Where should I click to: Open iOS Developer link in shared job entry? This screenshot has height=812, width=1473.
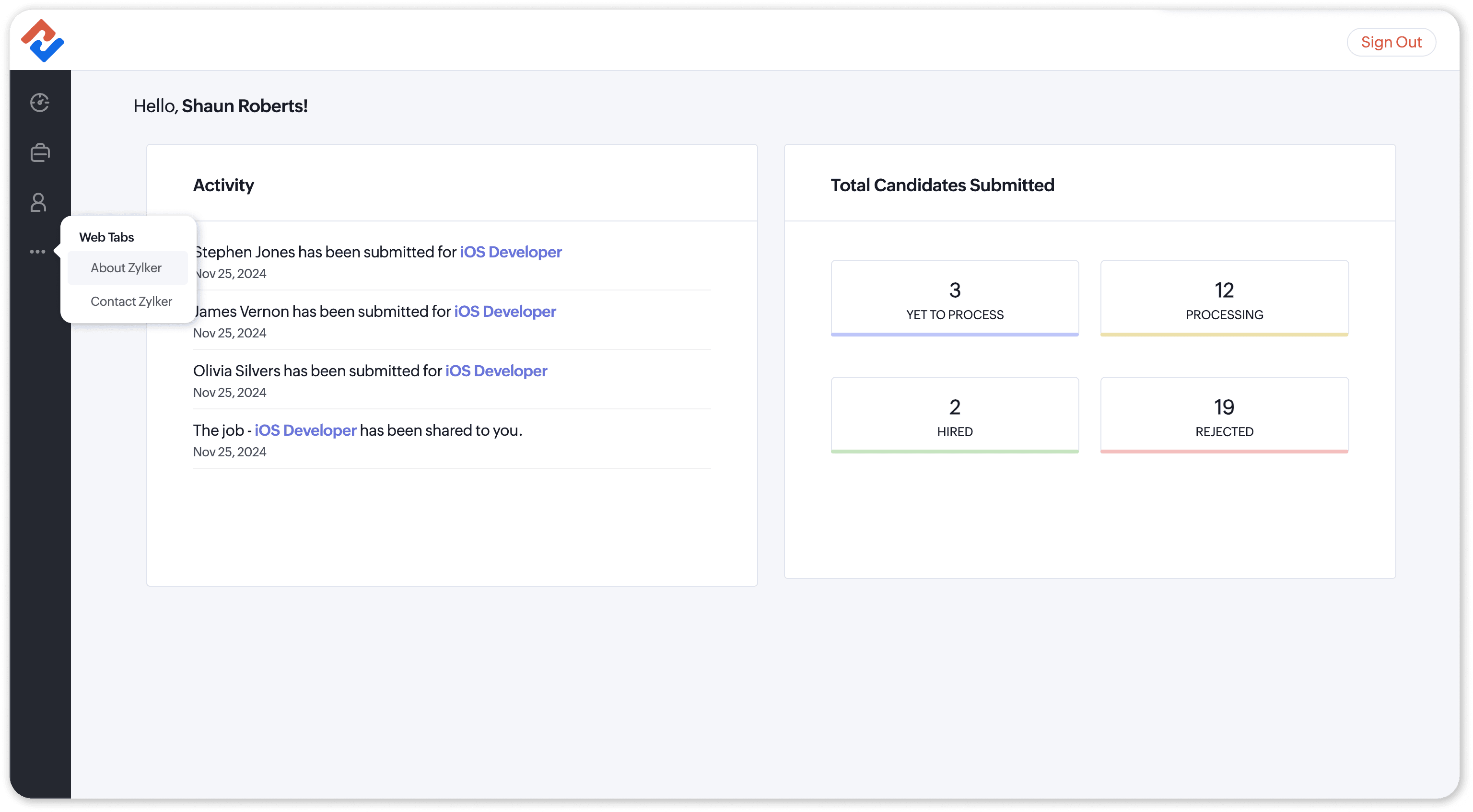(x=305, y=430)
